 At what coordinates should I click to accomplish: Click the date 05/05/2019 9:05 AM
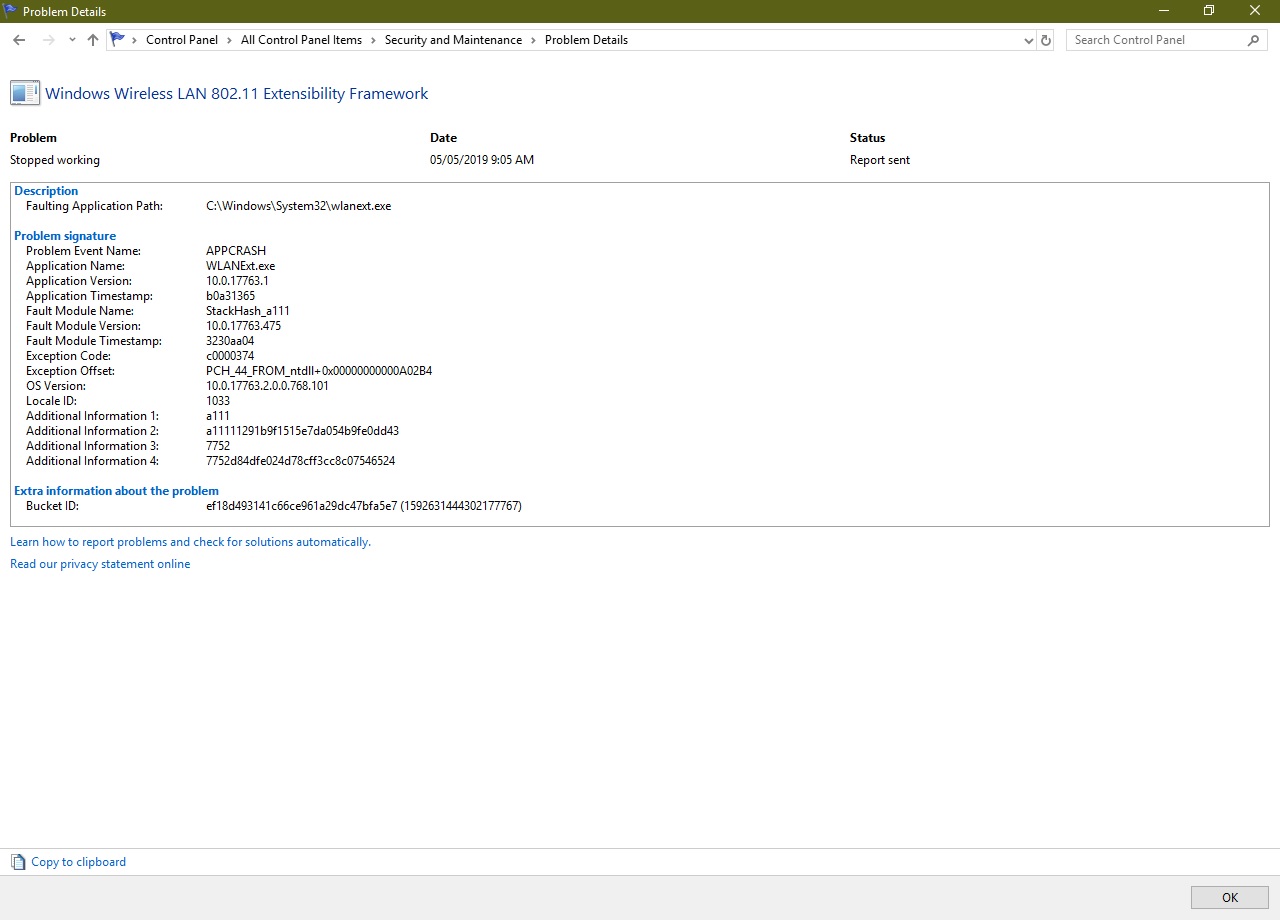(482, 160)
